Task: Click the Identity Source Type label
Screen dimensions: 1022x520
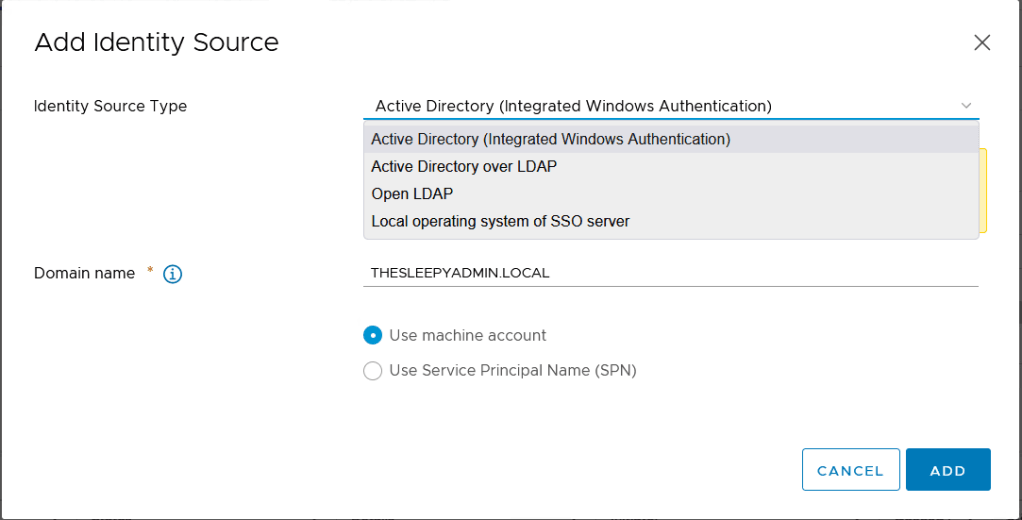Action: 110,106
